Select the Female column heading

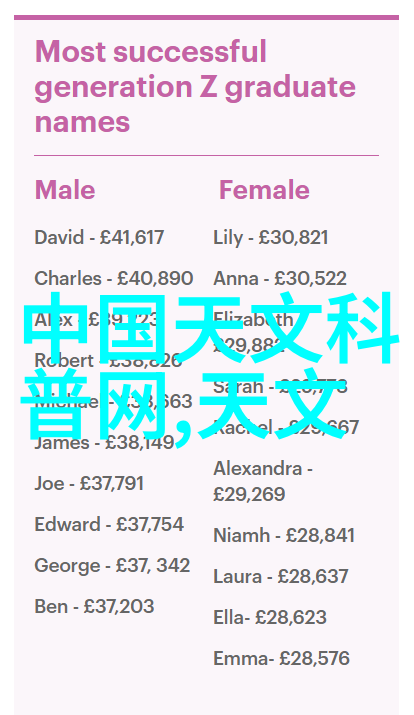pyautogui.click(x=264, y=190)
